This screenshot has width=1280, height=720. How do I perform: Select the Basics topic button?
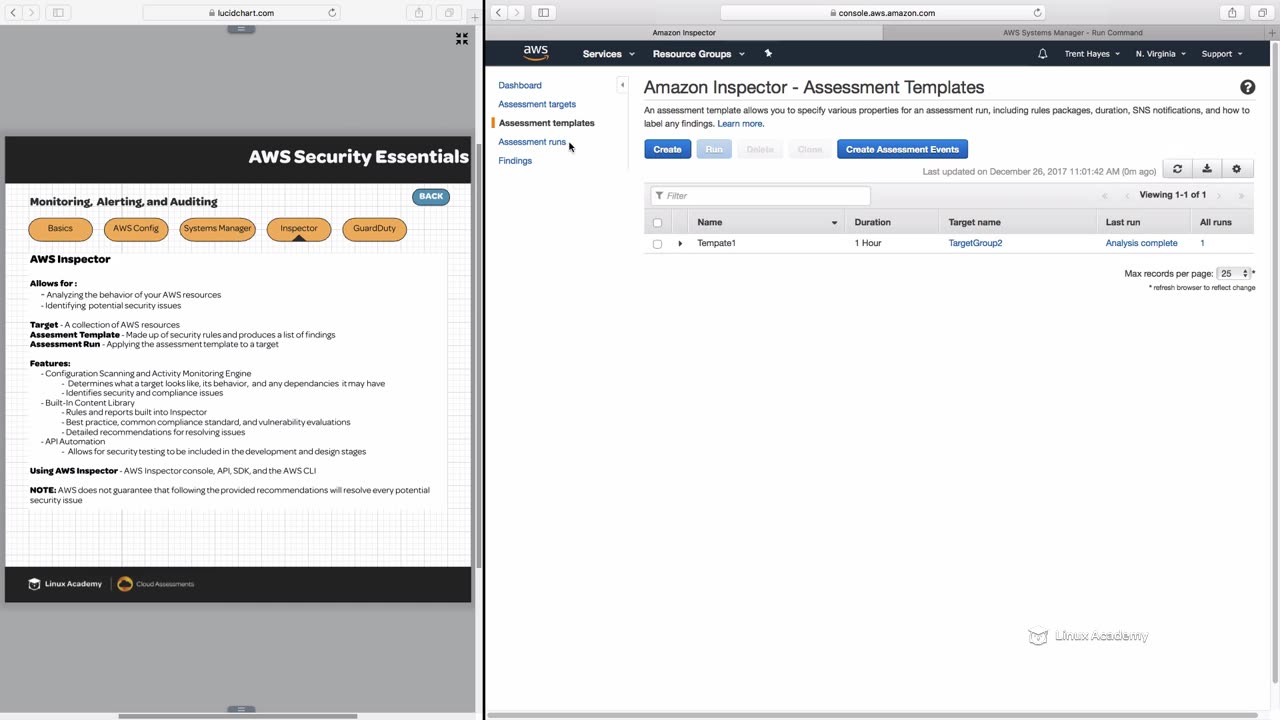[x=60, y=229]
